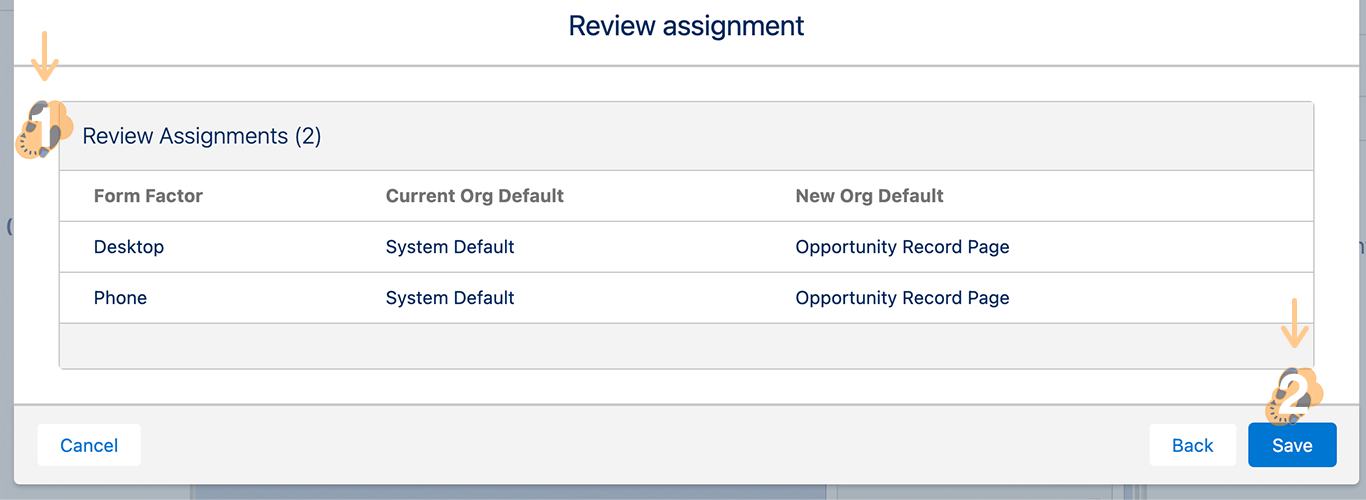Click Opportunity Record Page in Desktop row
This screenshot has height=500, width=1366.
902,247
